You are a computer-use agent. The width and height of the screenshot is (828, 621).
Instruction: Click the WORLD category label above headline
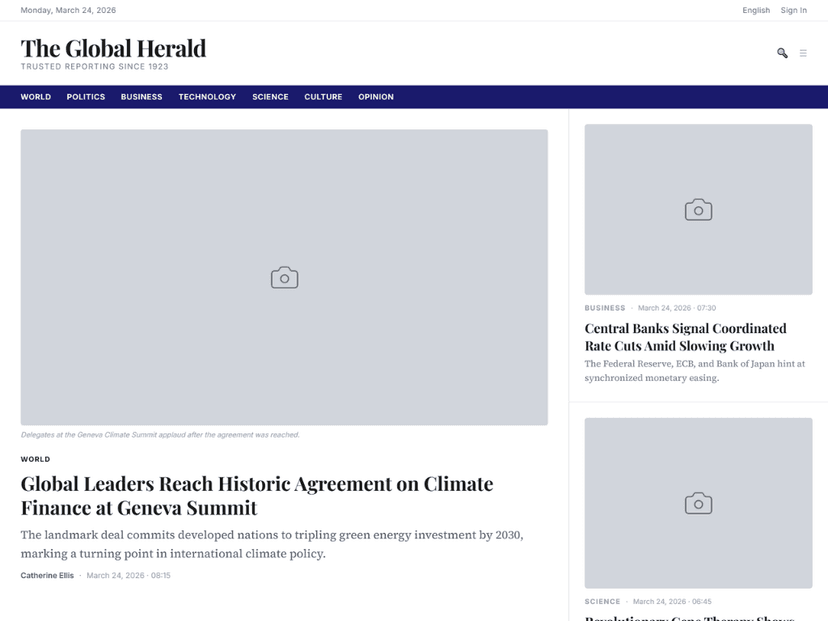point(35,459)
